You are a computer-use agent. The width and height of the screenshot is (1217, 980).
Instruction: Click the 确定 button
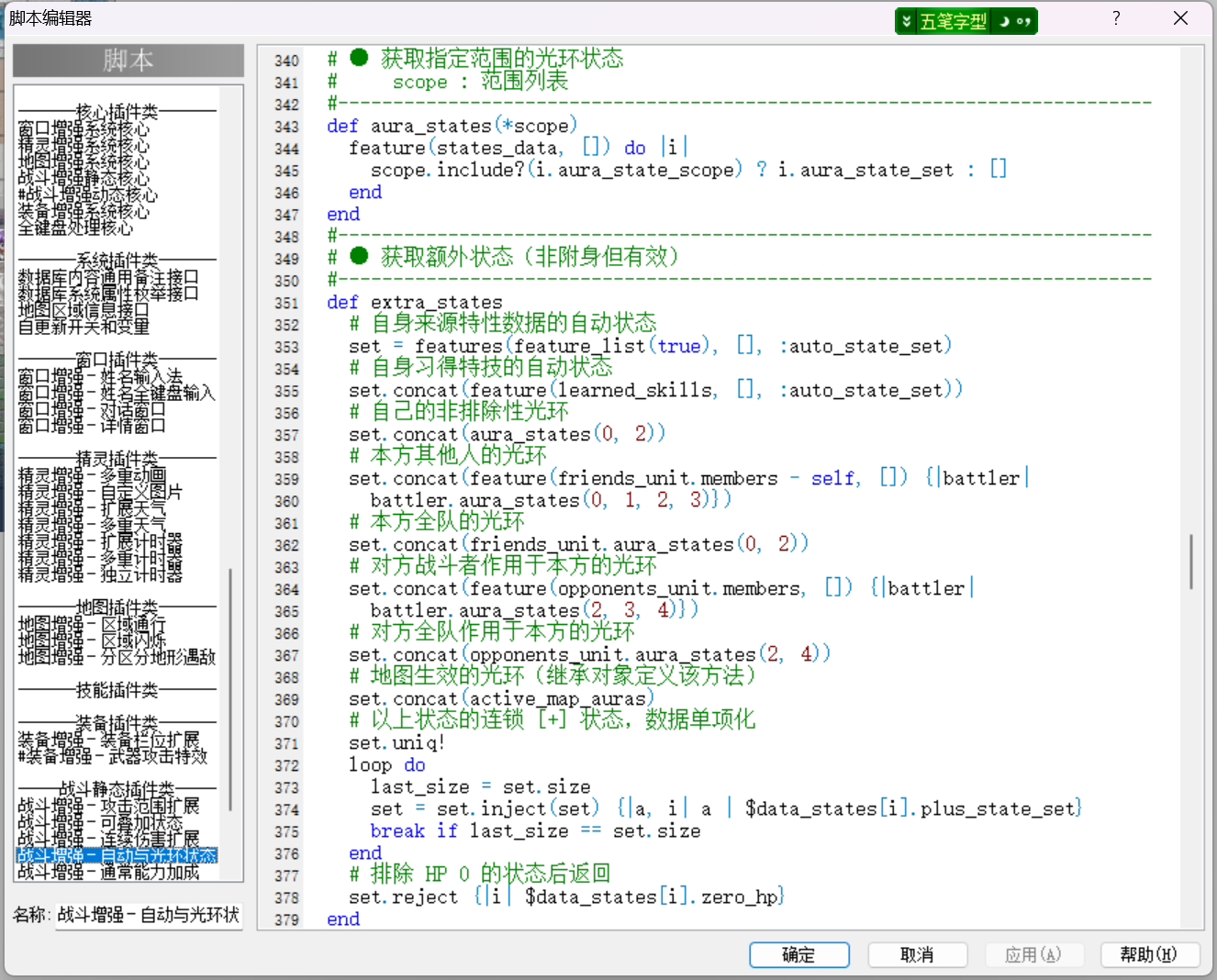tap(798, 955)
